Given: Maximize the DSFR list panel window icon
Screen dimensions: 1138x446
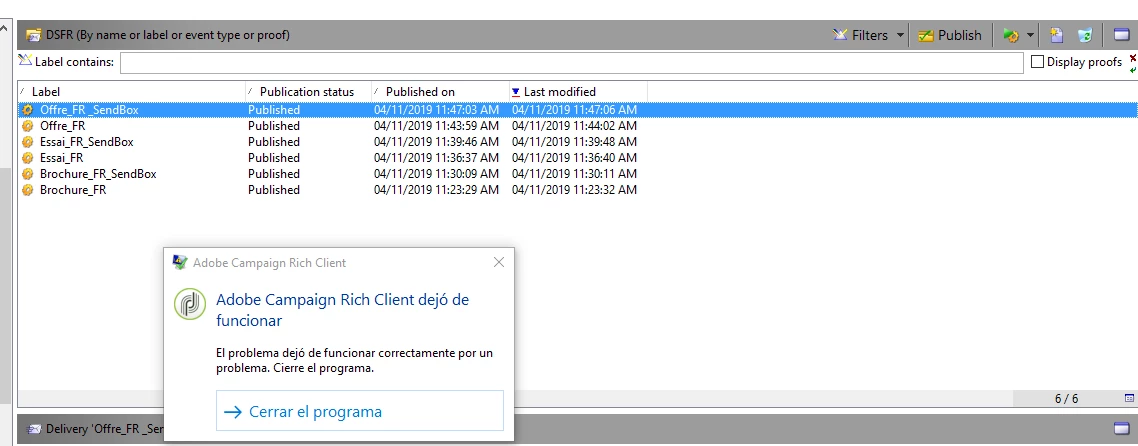Looking at the screenshot, I should coord(1120,35).
